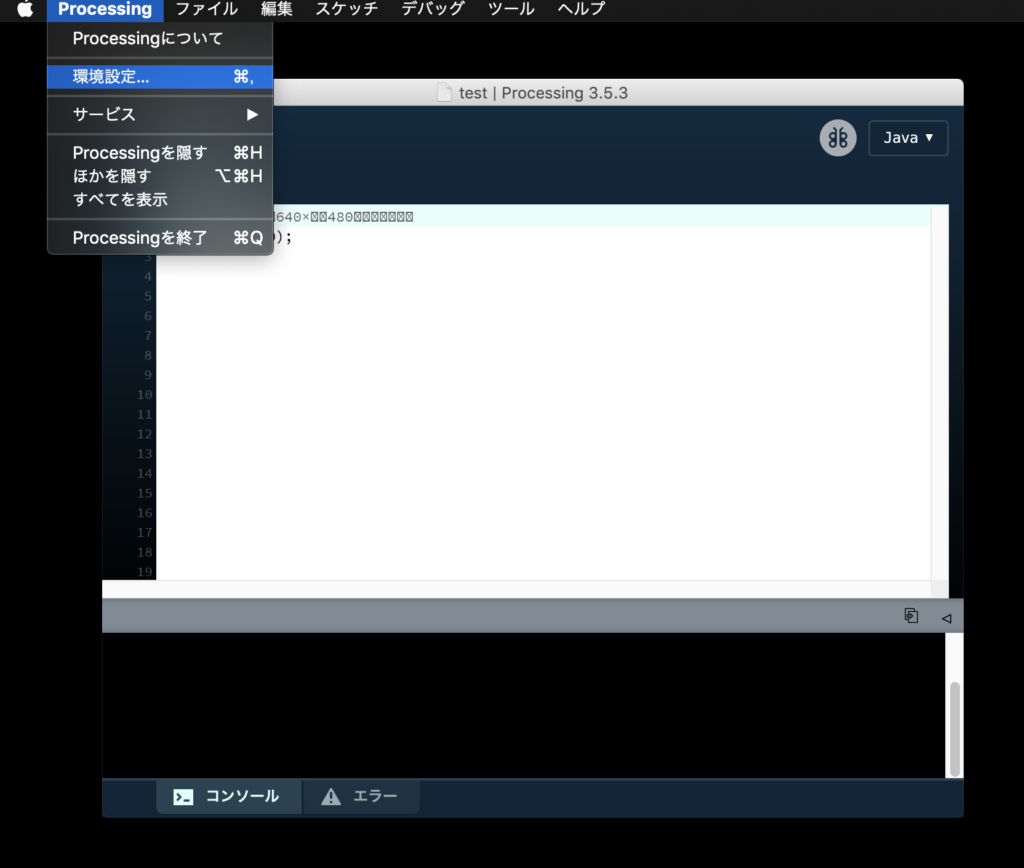This screenshot has height=868, width=1024.
Task: Quit with Processingを終了
Action: [x=160, y=238]
